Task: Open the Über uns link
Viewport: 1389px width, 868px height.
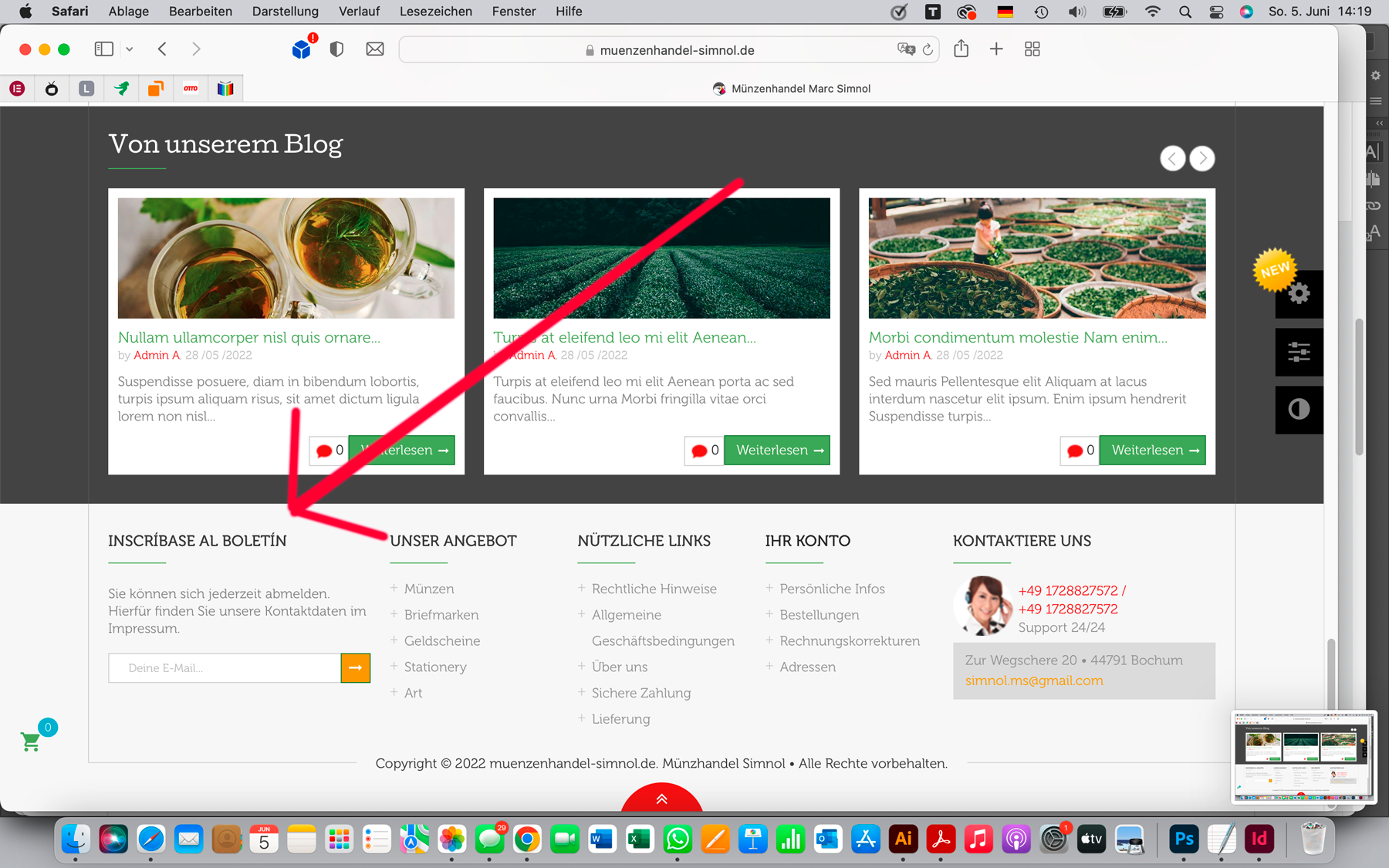Action: click(620, 667)
